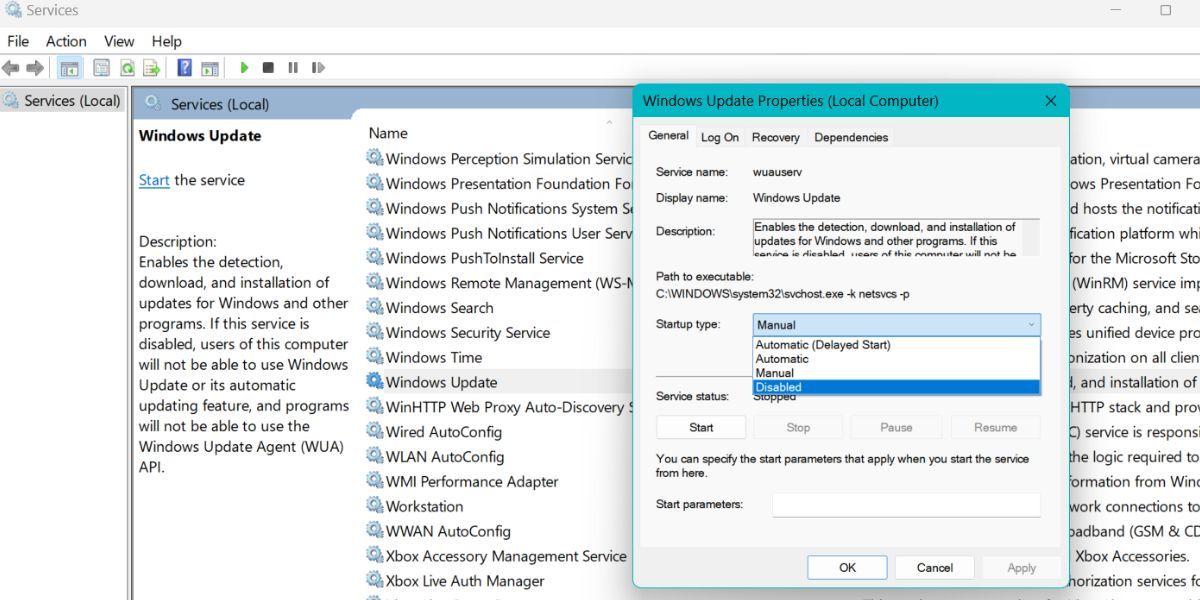This screenshot has height=600, width=1200.
Task: Click the Pause Service toolbar icon
Action: pyautogui.click(x=292, y=67)
